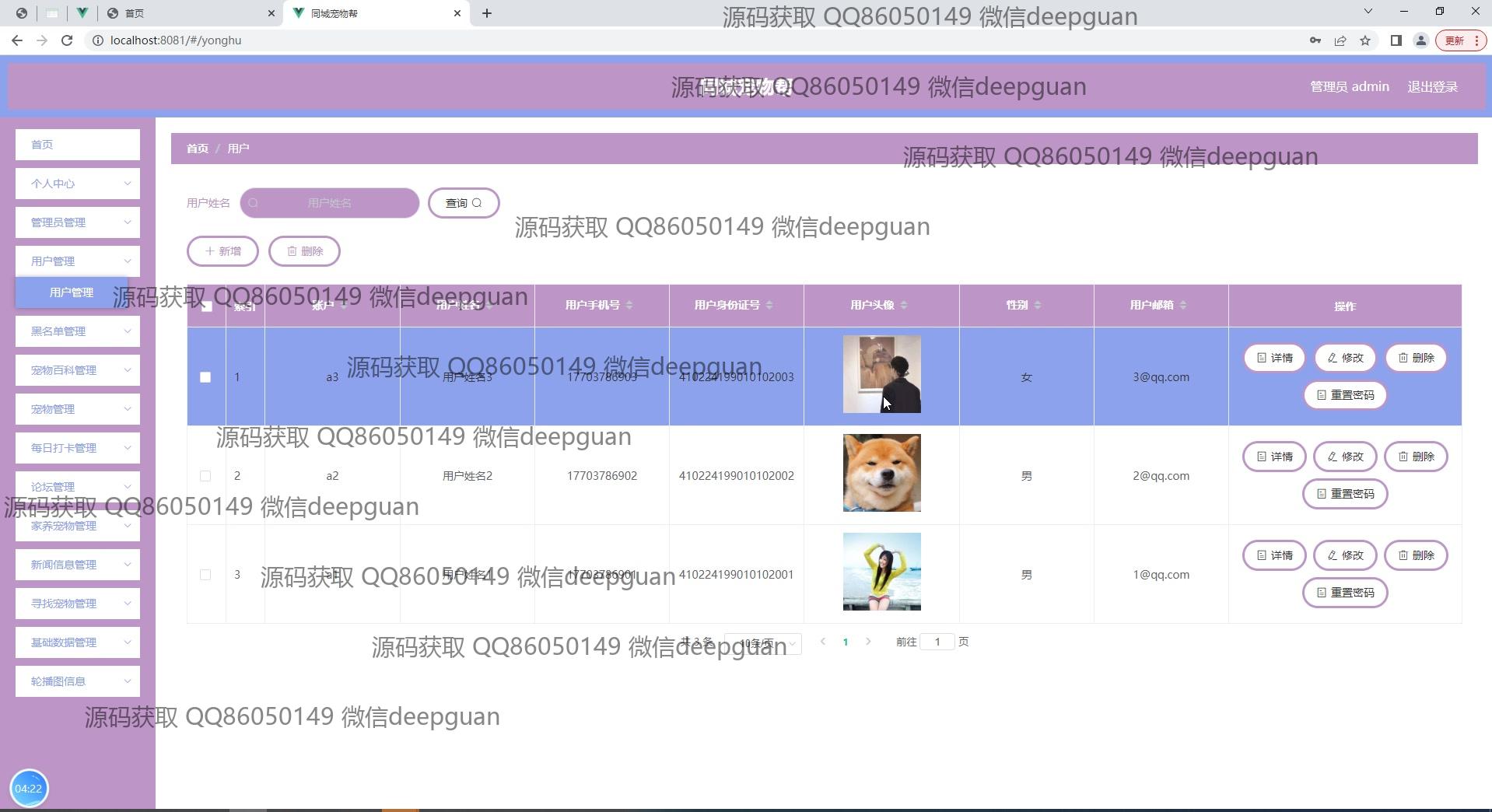Open a new browser tab
Image resolution: width=1492 pixels, height=812 pixels.
click(x=487, y=13)
